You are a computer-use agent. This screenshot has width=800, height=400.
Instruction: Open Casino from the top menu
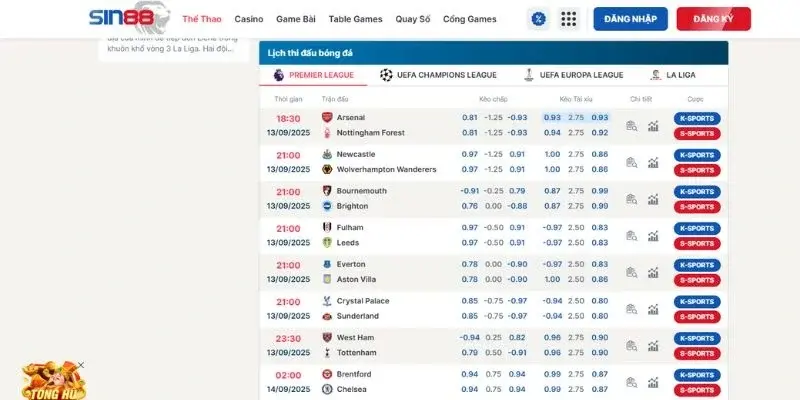click(249, 19)
